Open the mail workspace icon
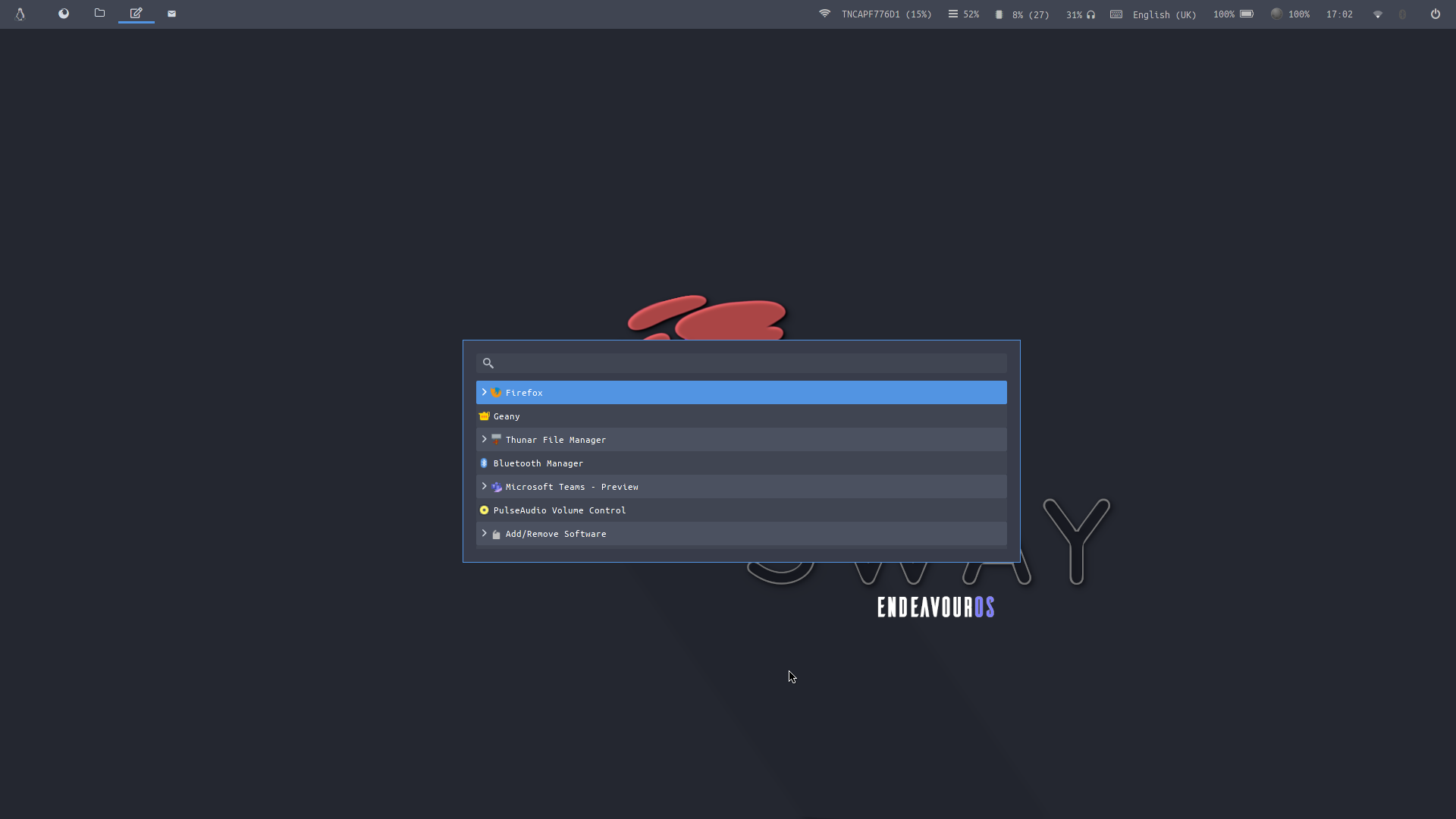 [172, 14]
